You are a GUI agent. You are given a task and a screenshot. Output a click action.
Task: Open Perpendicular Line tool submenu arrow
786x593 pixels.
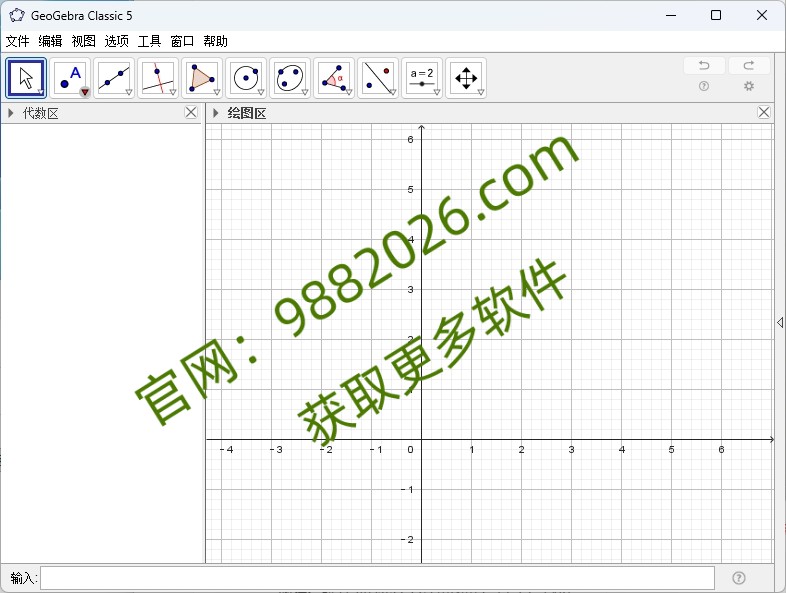click(173, 92)
